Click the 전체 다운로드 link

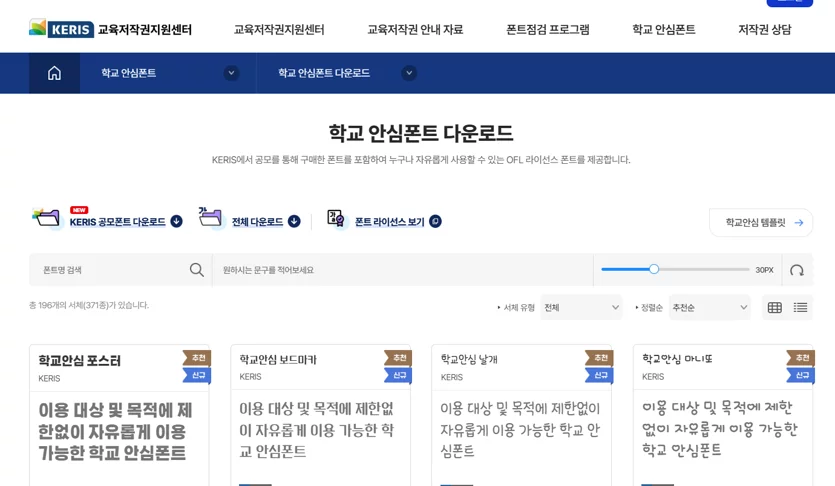pos(257,221)
